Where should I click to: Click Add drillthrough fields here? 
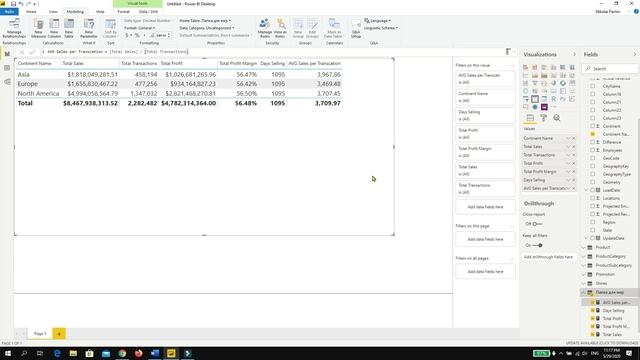pos(548,257)
